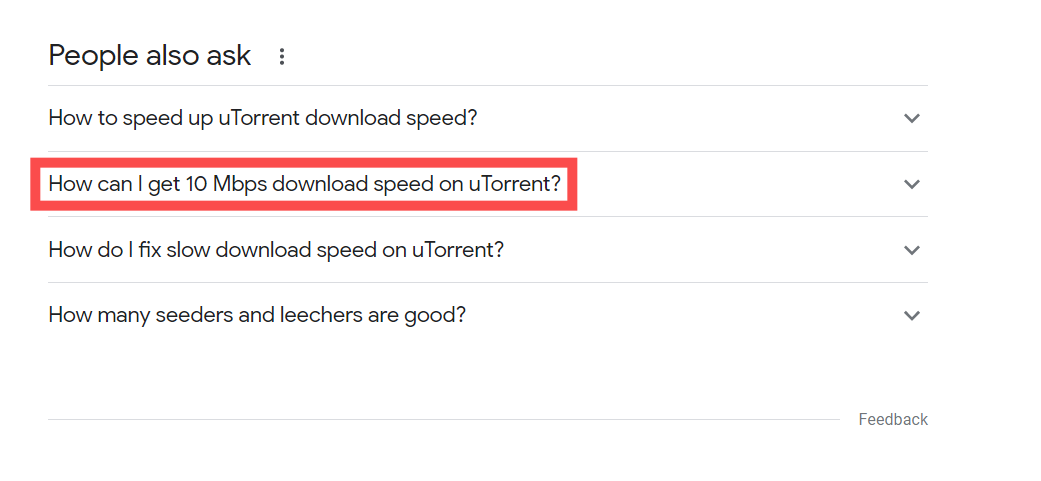
Task: Open the three-dot menu beside People also ask
Action: (282, 57)
